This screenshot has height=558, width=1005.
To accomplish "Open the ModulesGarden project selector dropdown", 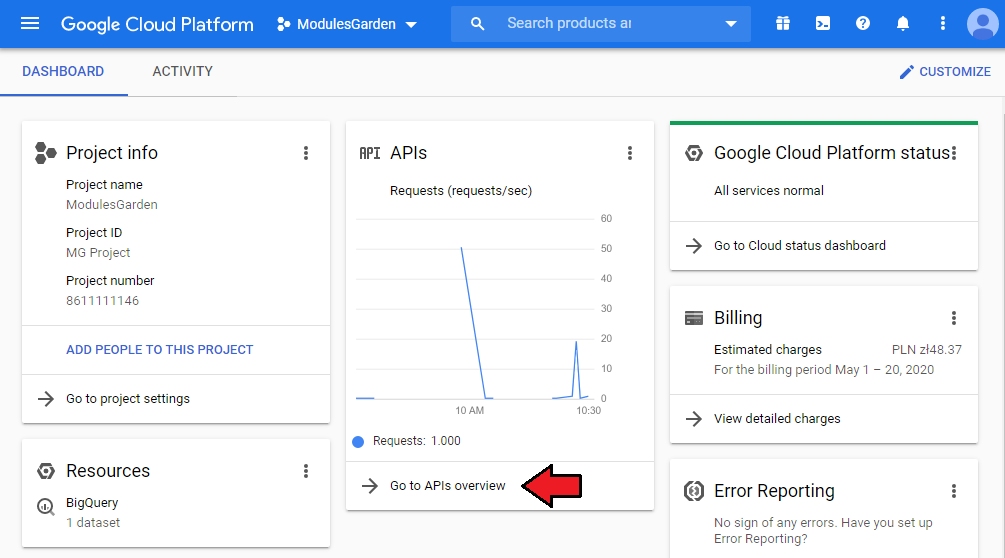I will pos(347,24).
